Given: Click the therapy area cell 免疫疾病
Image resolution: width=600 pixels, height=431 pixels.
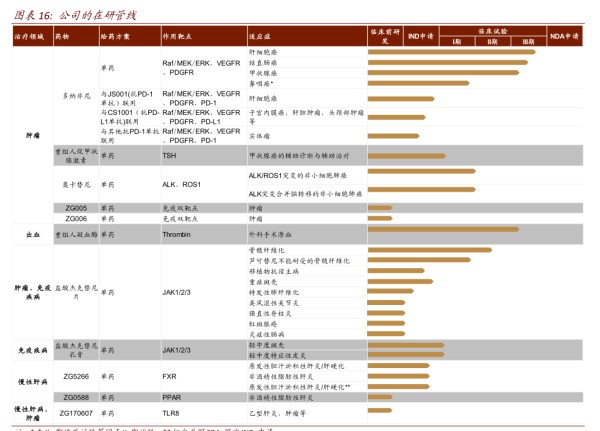Looking at the screenshot, I should click(x=33, y=350).
